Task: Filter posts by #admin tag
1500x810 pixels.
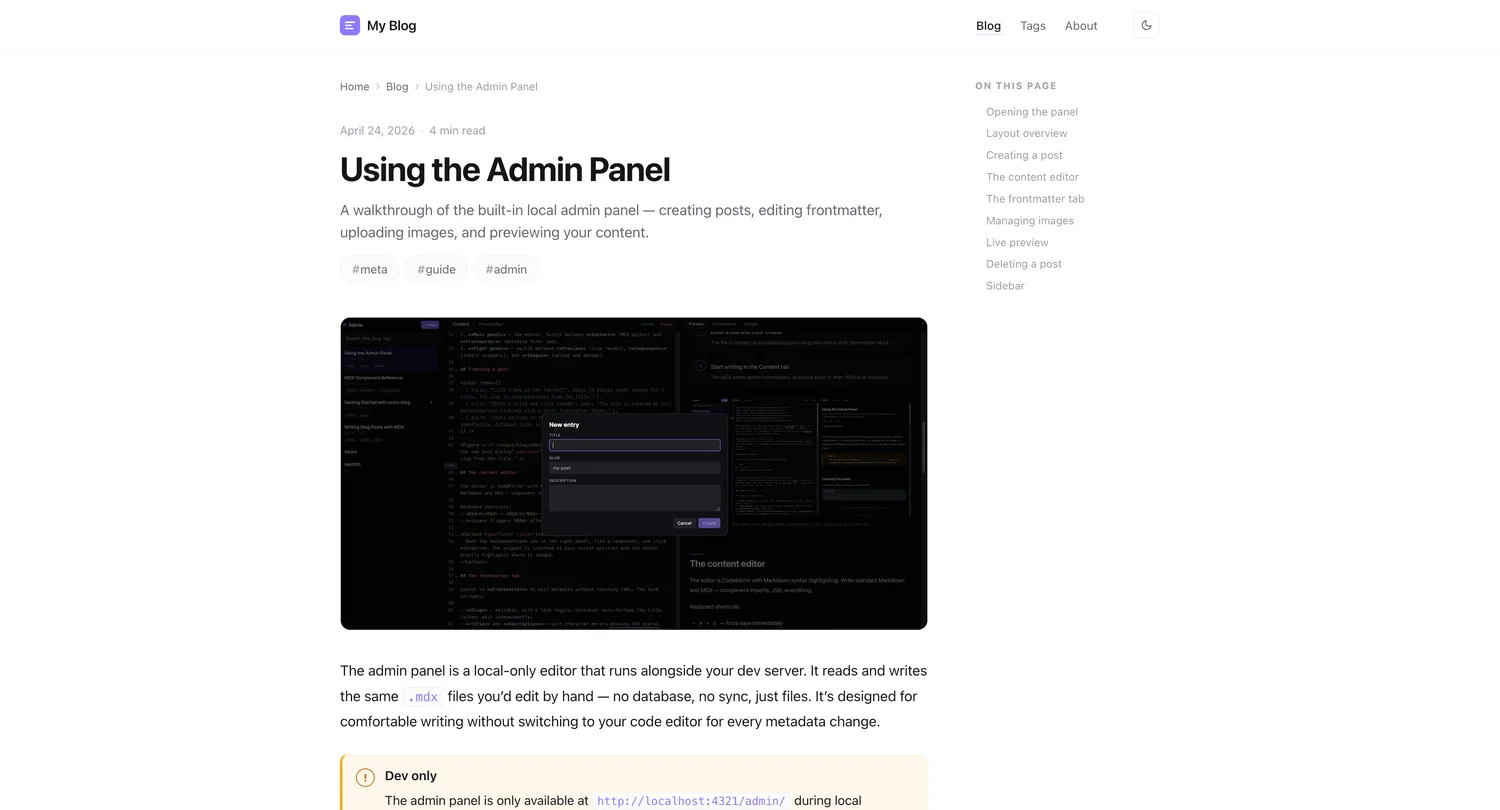Action: click(506, 269)
